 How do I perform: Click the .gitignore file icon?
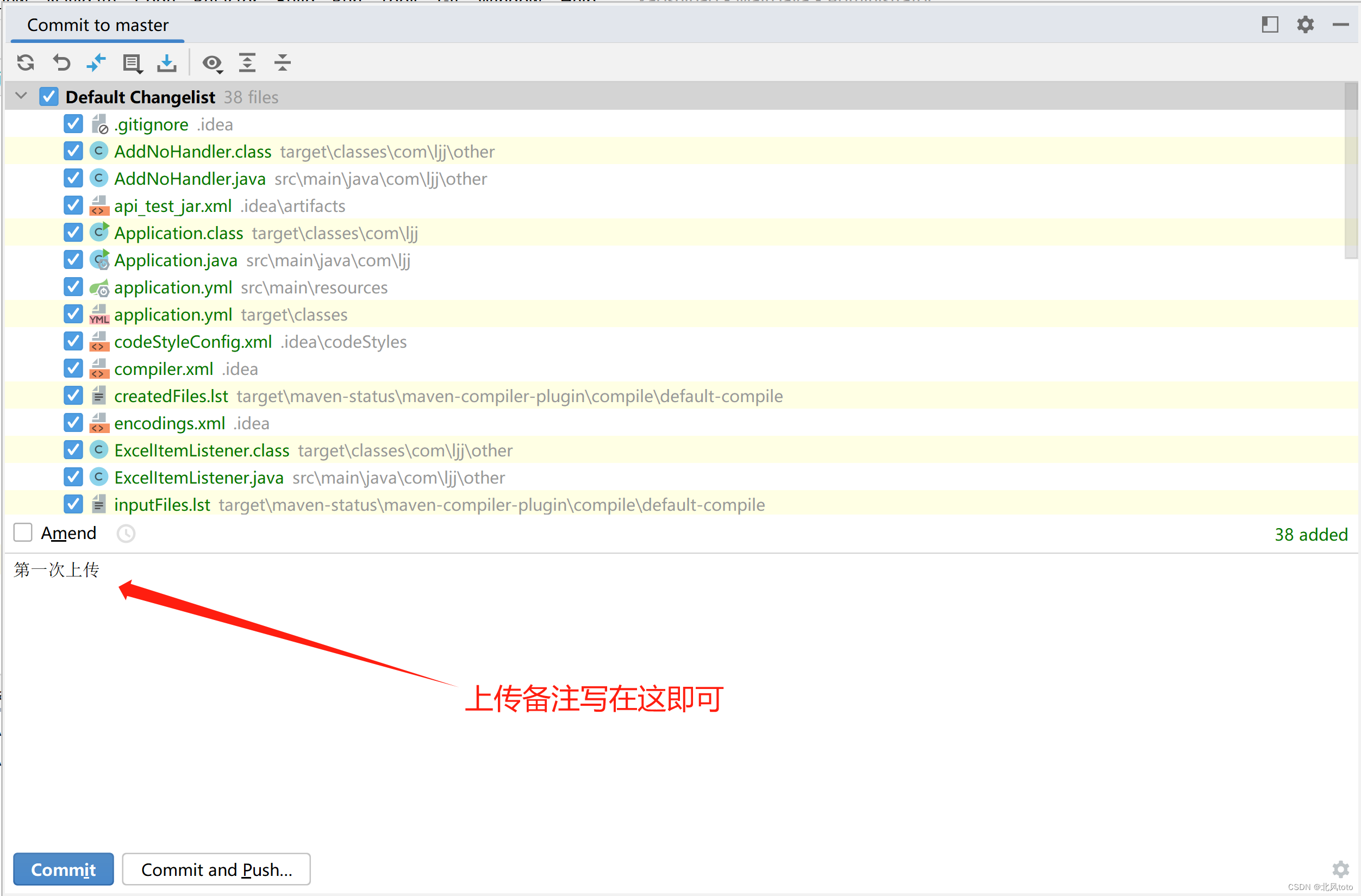point(99,124)
